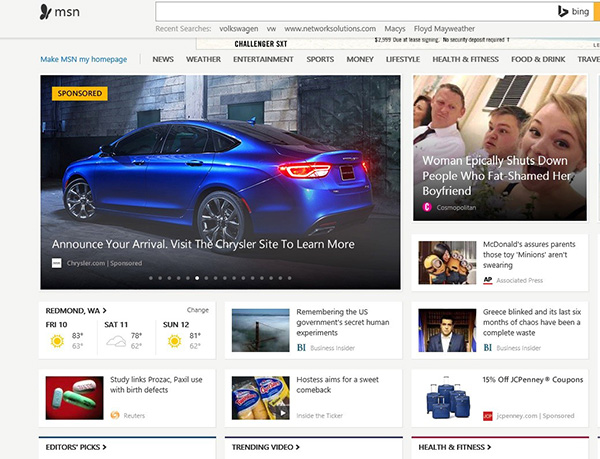Open 15% Off JCPenney Coupons link
600x459 pixels.
(x=533, y=380)
